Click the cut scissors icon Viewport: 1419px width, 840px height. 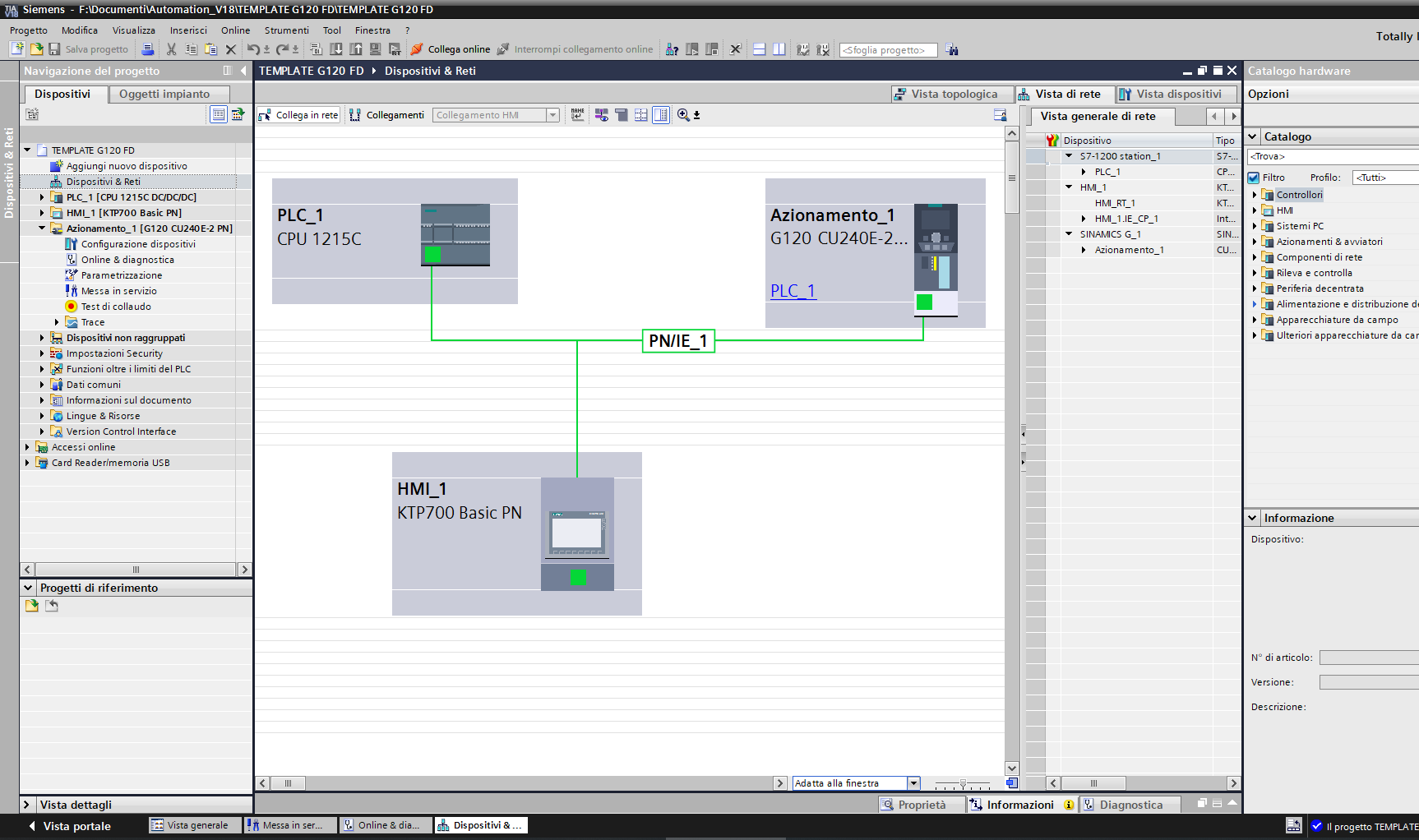tap(171, 49)
